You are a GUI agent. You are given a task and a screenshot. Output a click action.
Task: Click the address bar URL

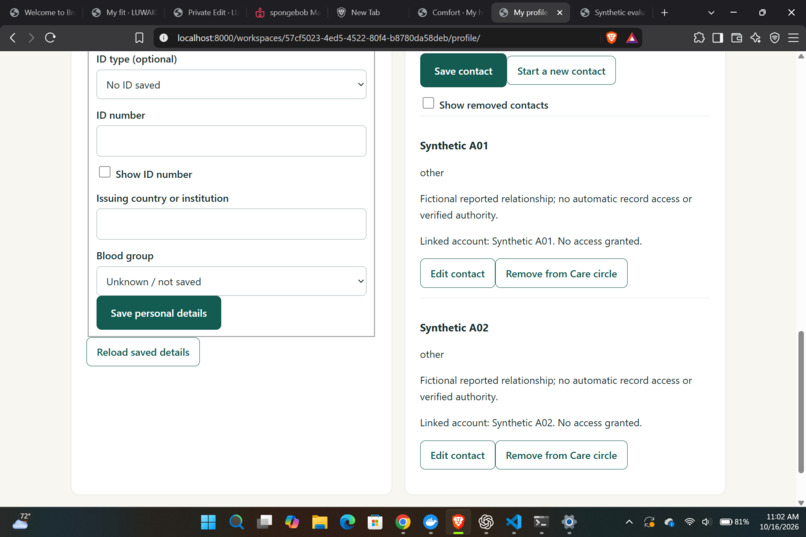(328, 38)
